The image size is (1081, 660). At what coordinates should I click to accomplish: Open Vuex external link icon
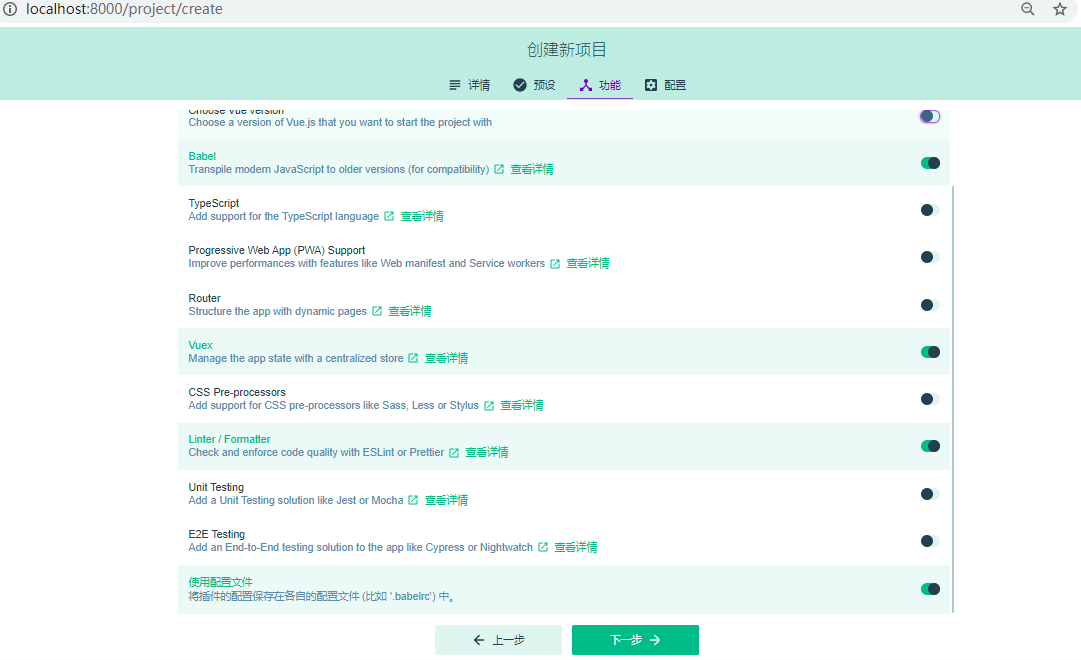point(413,358)
